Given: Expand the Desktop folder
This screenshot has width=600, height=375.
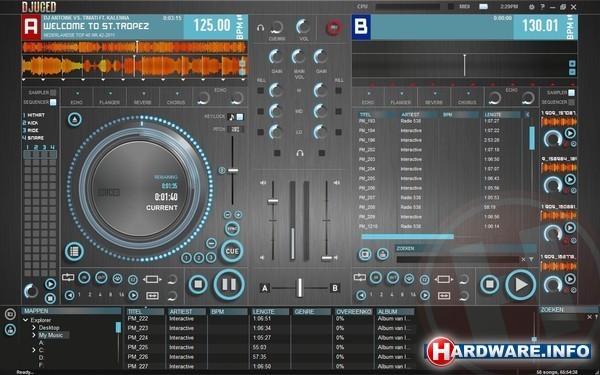Looking at the screenshot, I should pos(34,328).
